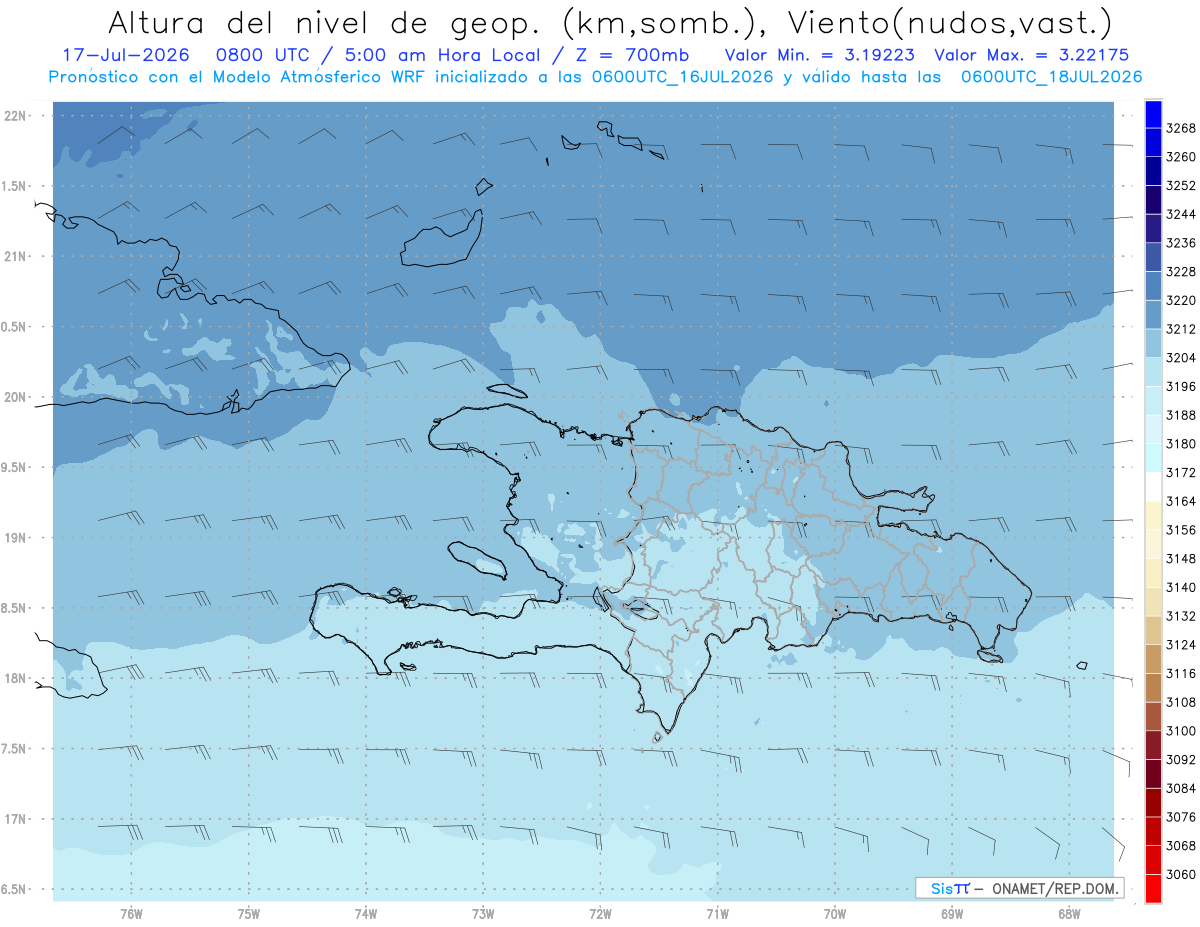
Task: Click the "21N" latitude label
Action: (x=16, y=256)
